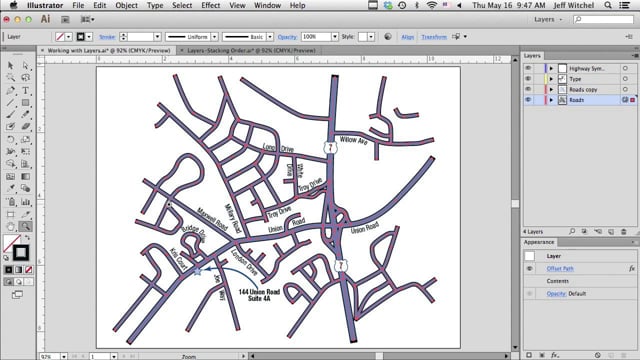Click target circle for Type layer
The width and height of the screenshot is (640, 360).
pyautogui.click(x=625, y=79)
